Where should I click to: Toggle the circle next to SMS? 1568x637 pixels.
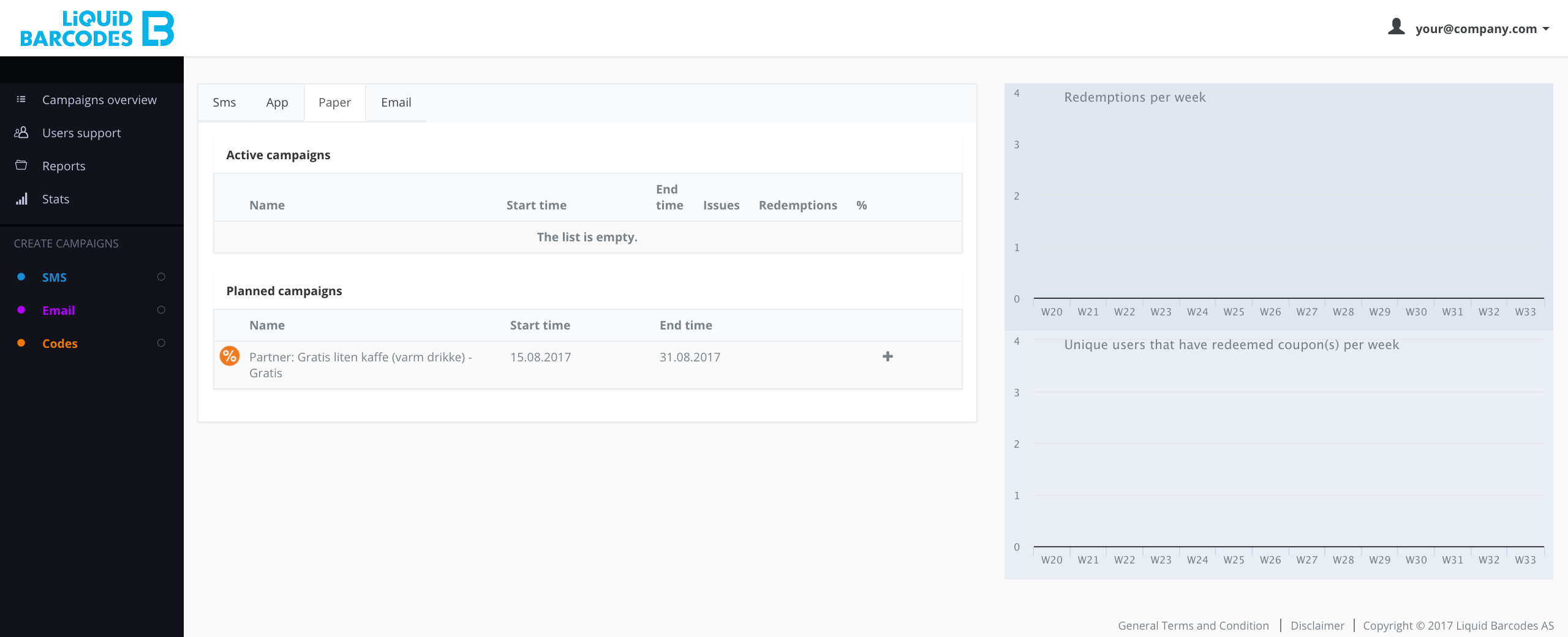click(161, 277)
